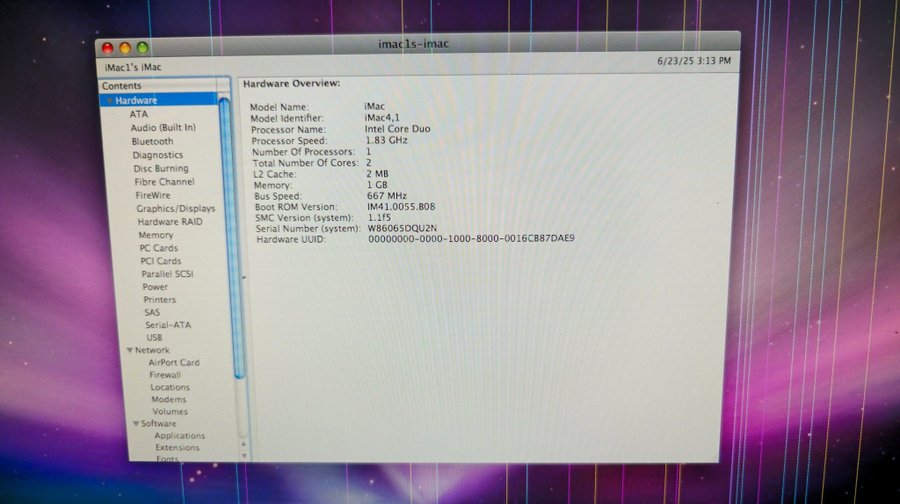Show Graphics/Displays information
This screenshot has height=504, width=900.
pos(175,208)
